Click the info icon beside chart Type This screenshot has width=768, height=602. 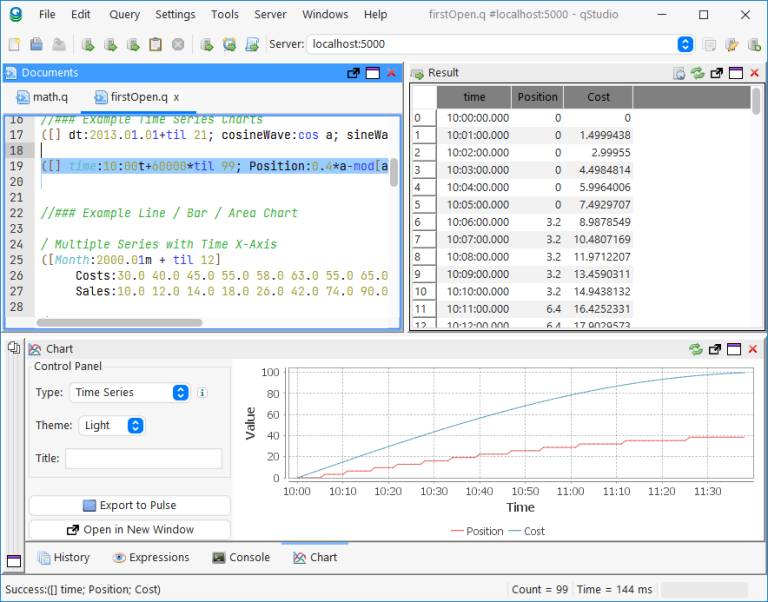coord(202,393)
